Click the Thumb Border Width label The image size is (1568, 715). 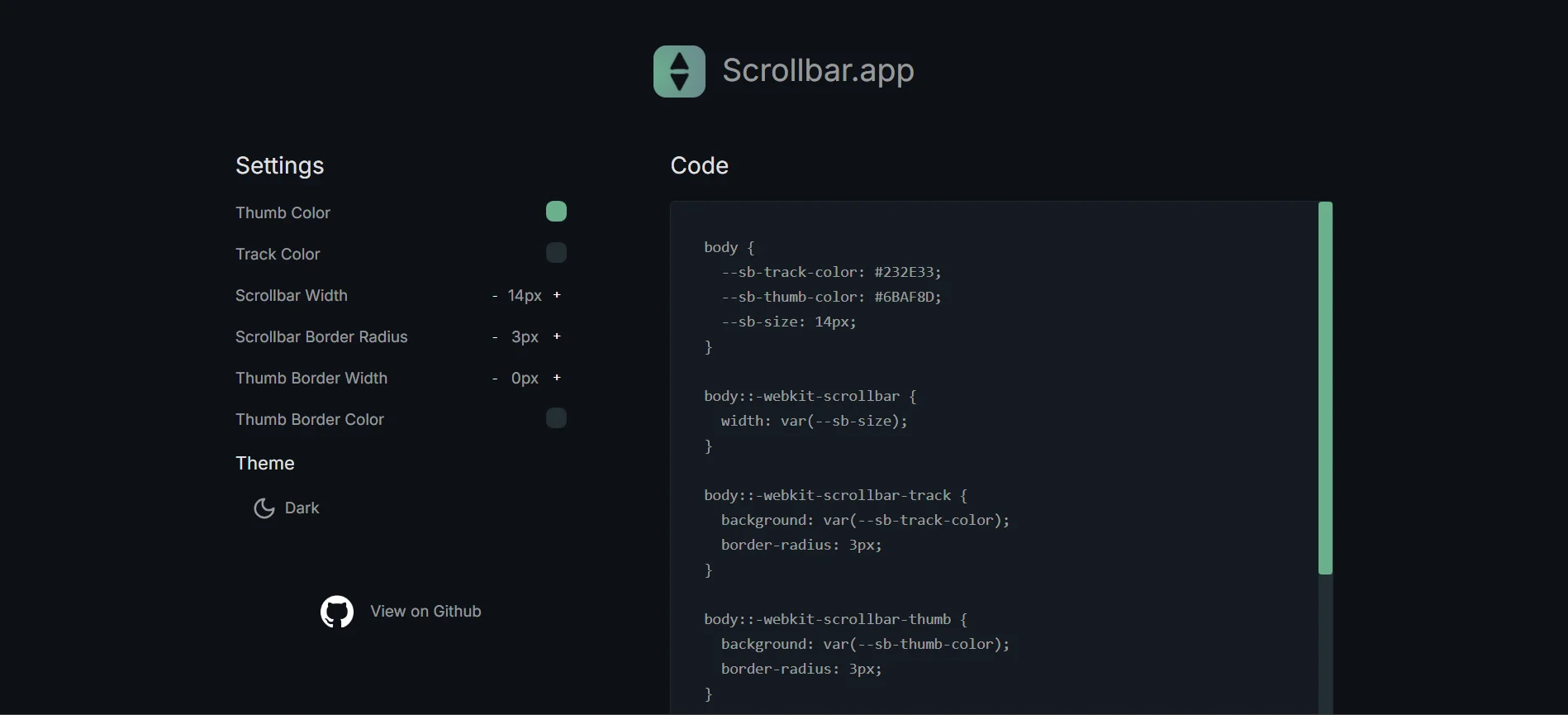click(x=311, y=378)
